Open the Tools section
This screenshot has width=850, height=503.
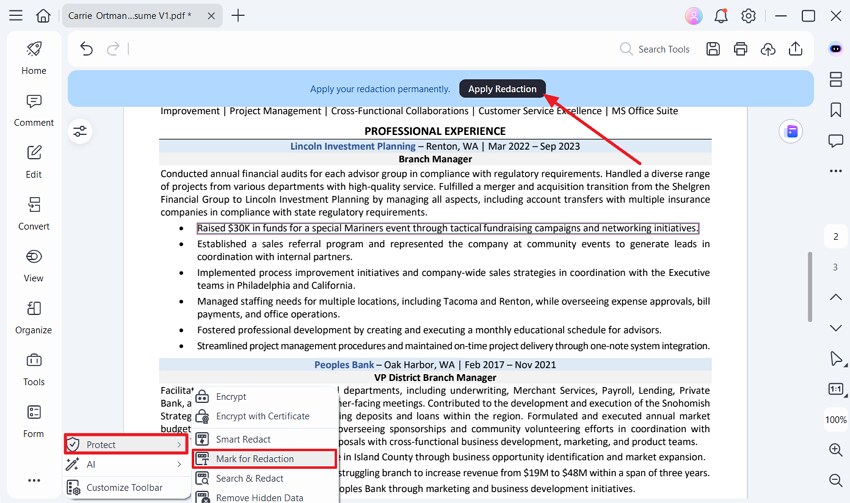pos(34,370)
